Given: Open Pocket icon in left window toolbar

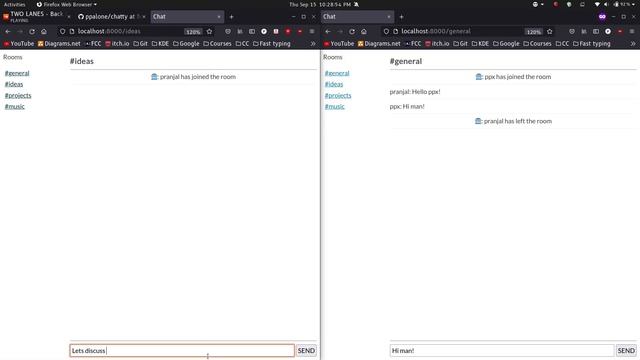Looking at the screenshot, I should (228, 31).
